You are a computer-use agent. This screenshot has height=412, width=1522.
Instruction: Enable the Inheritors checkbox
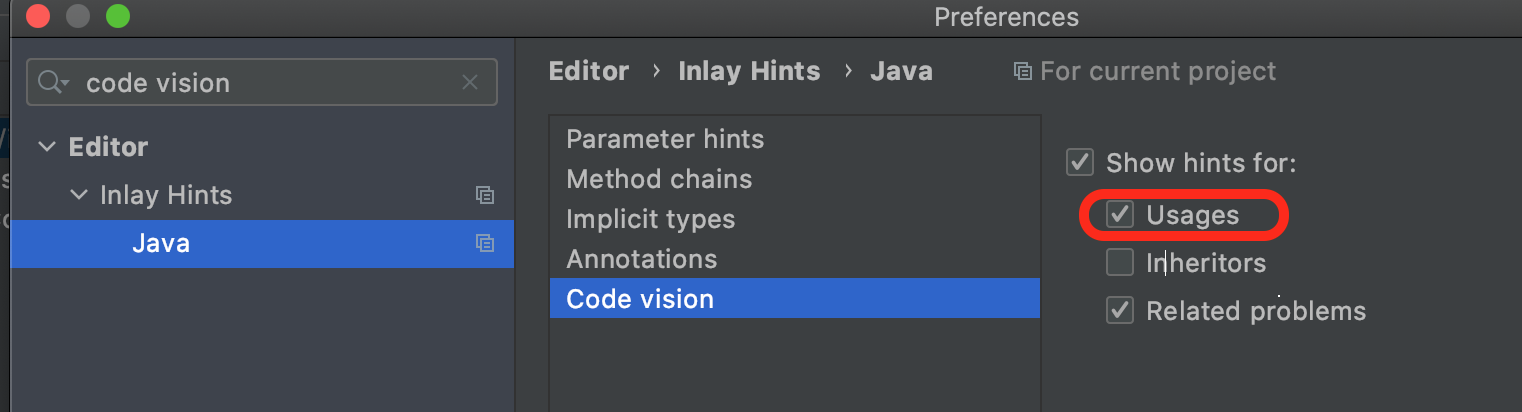(x=1119, y=263)
